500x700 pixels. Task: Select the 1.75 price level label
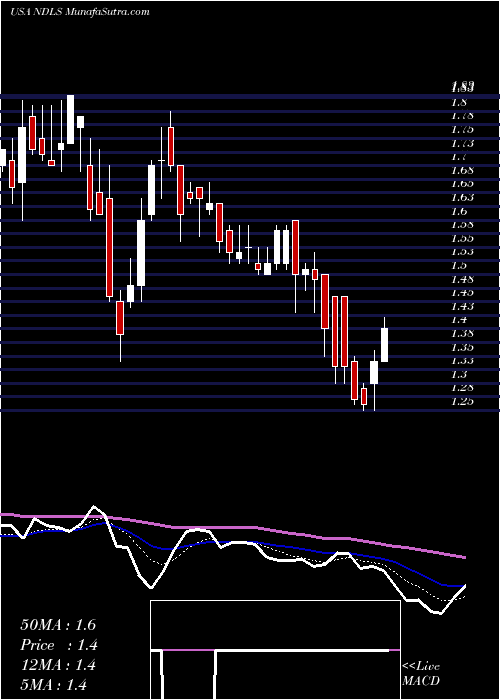click(x=463, y=129)
